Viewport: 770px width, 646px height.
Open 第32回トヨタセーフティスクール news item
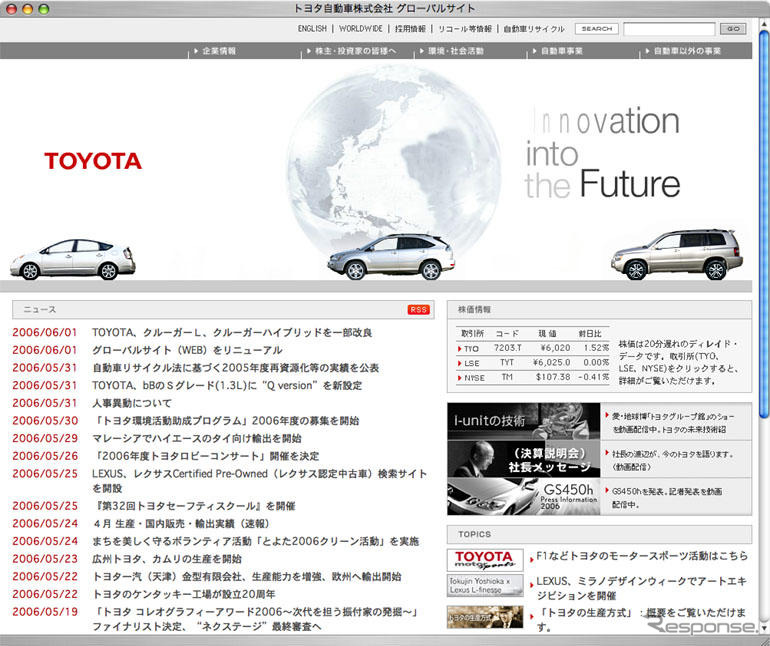[194, 506]
